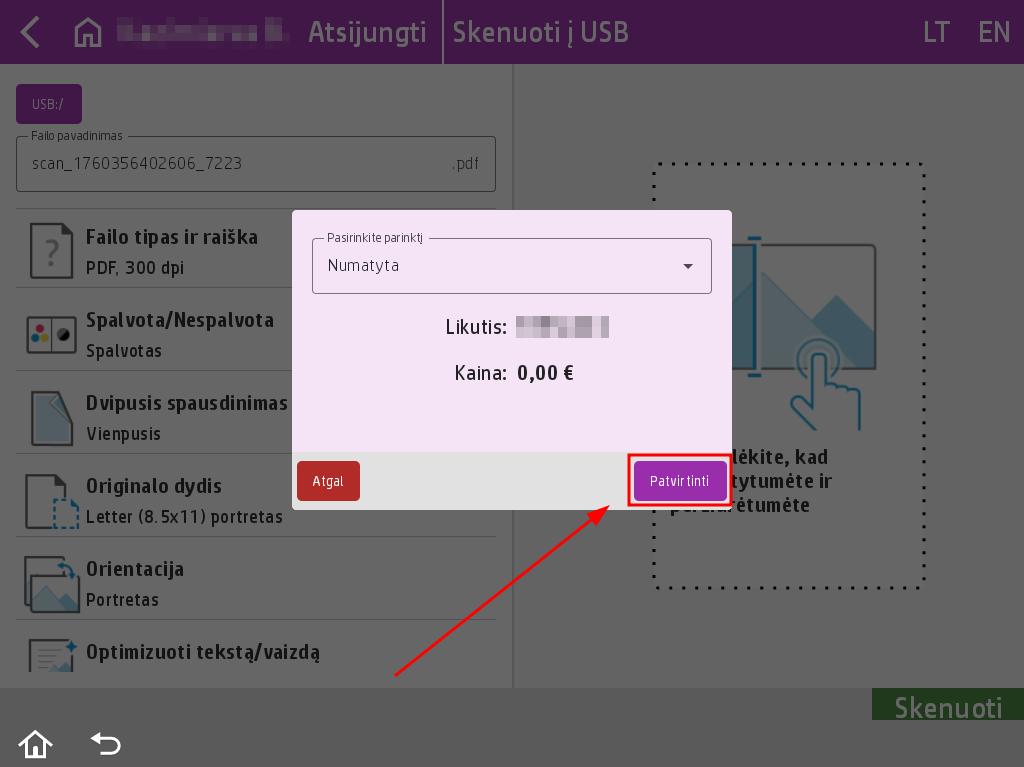Tap the home icon in the purple header

pos(88,32)
